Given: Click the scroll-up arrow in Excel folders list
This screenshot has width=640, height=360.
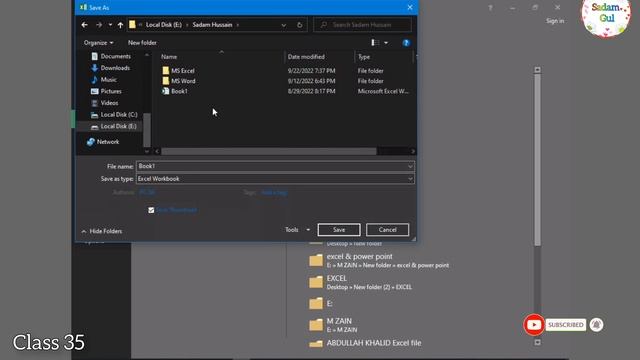Looking at the screenshot, I should tap(538, 70).
